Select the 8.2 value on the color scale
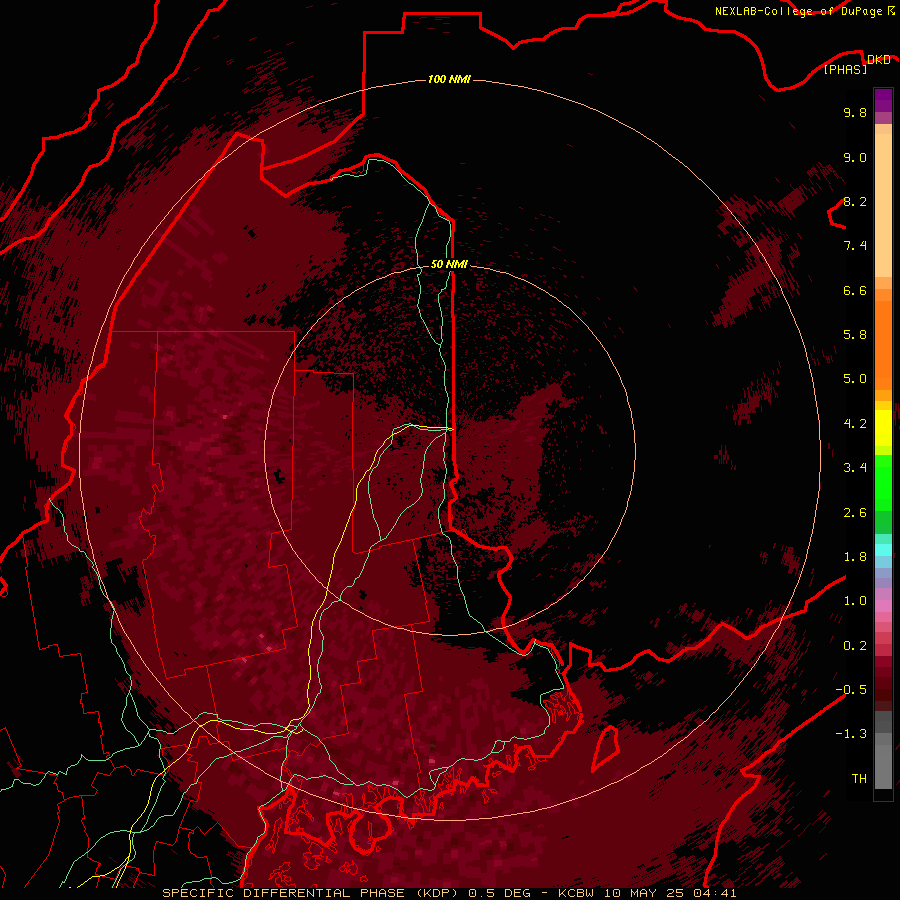Screen dimensions: 900x900 point(855,201)
